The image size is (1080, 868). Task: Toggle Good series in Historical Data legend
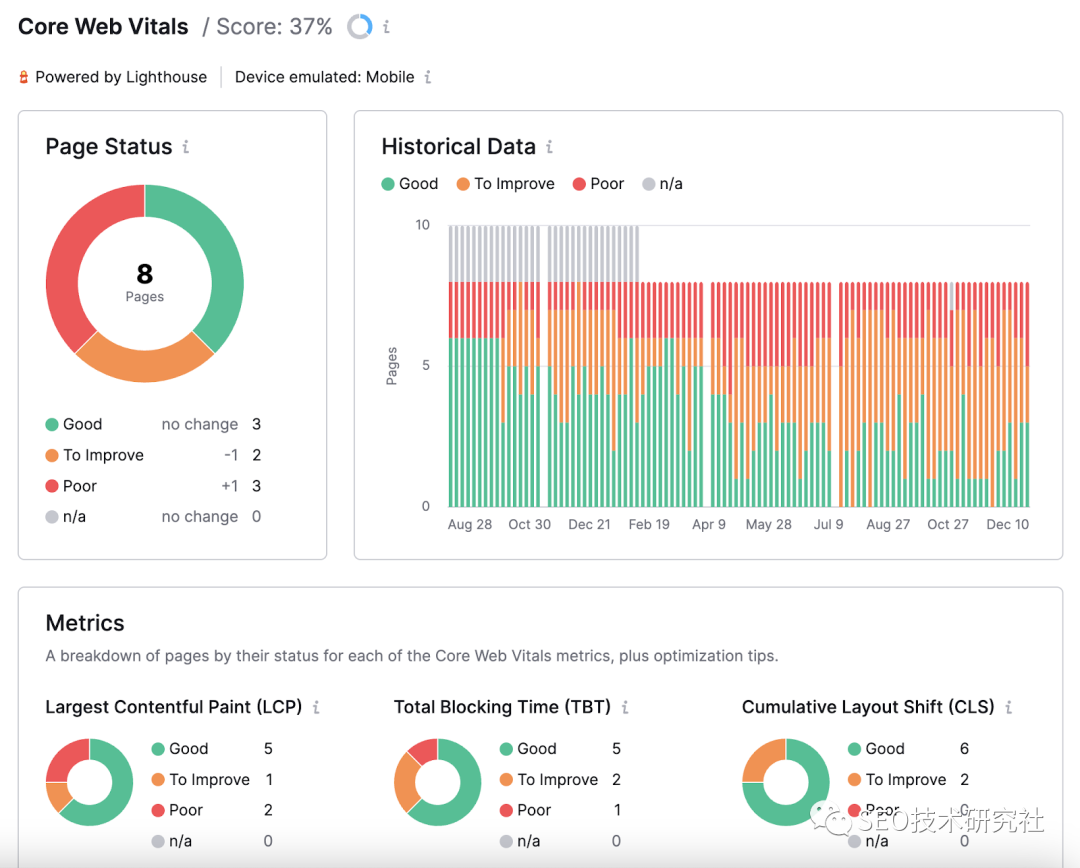coord(410,184)
